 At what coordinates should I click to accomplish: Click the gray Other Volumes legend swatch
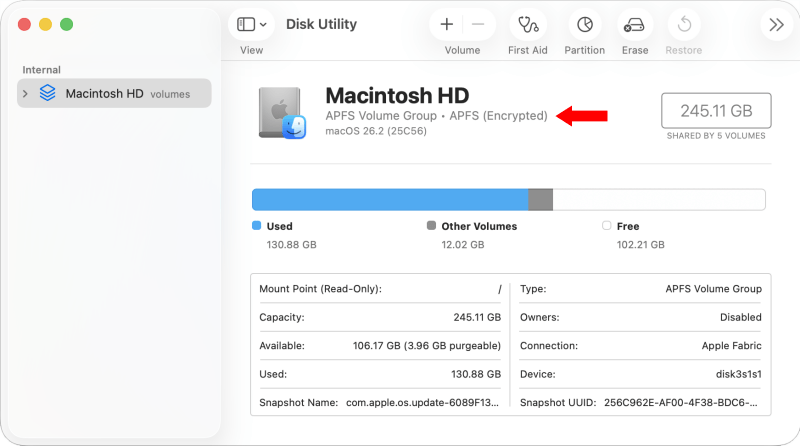[432, 226]
